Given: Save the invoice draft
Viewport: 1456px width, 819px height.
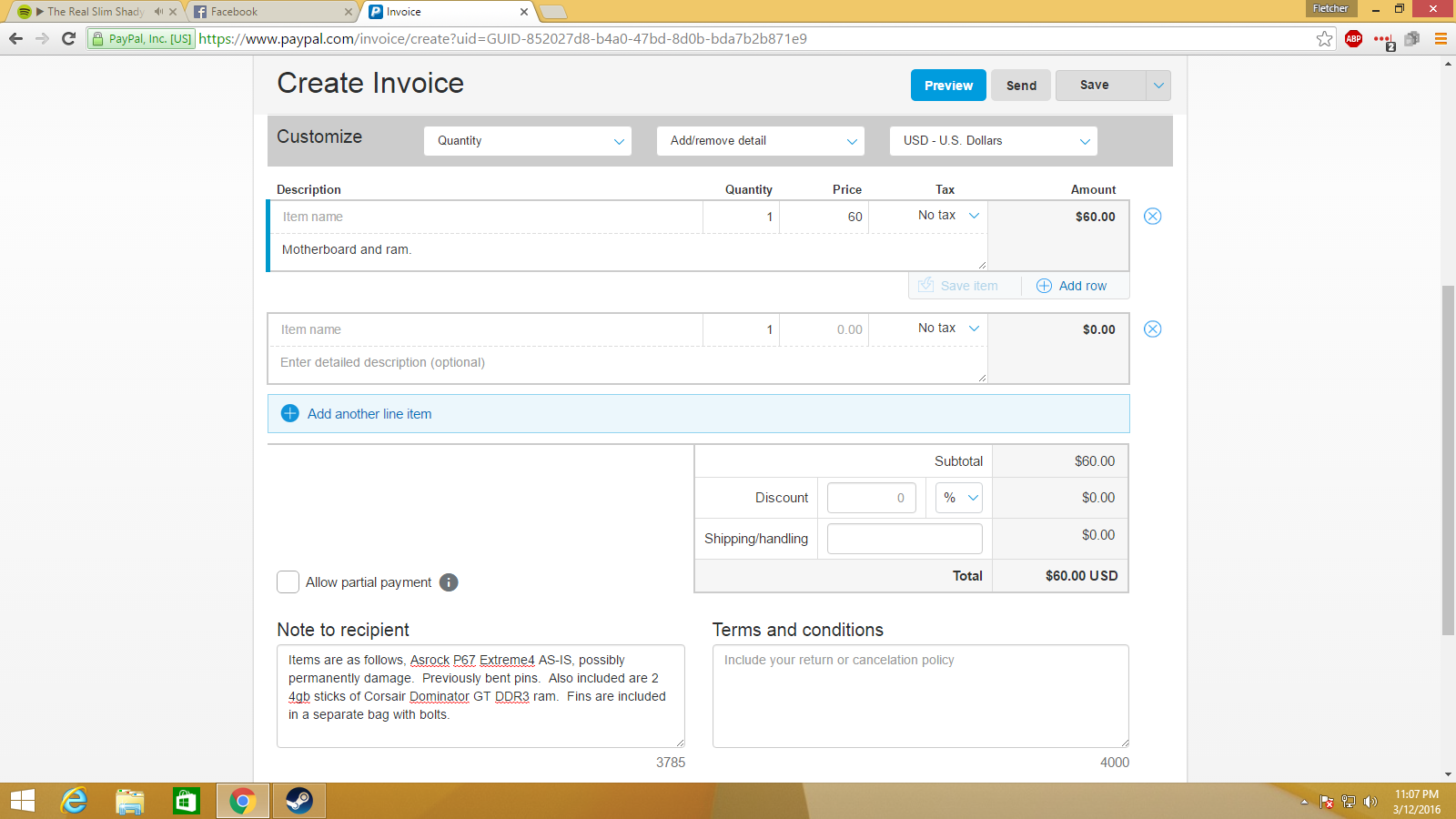Looking at the screenshot, I should [1101, 86].
